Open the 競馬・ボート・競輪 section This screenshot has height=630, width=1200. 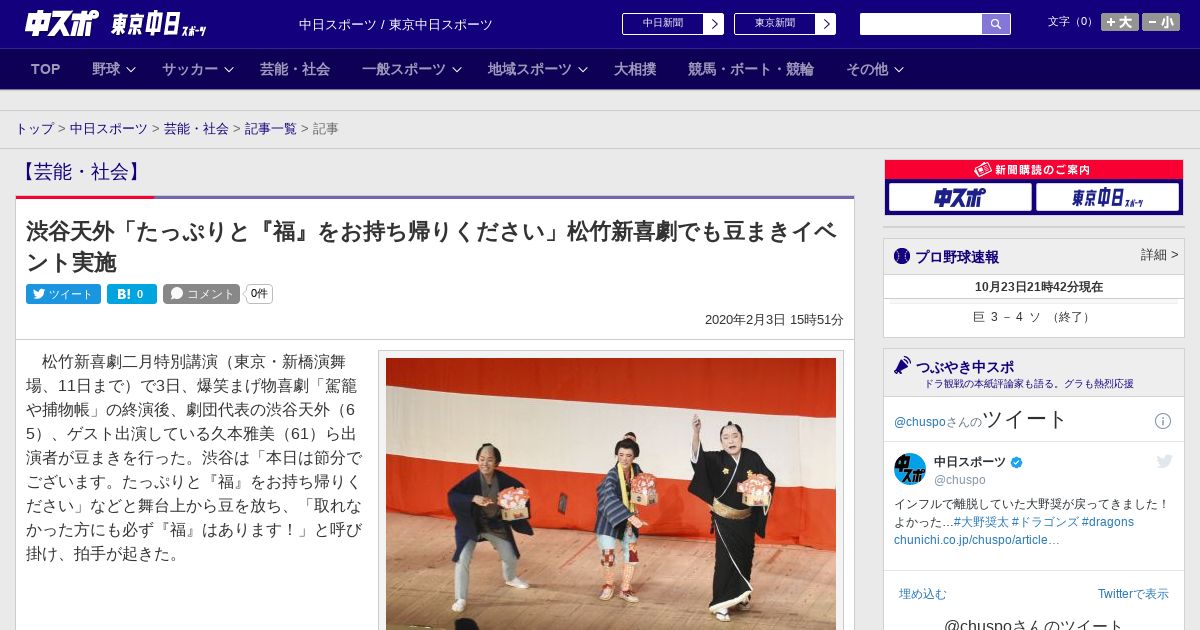(751, 69)
